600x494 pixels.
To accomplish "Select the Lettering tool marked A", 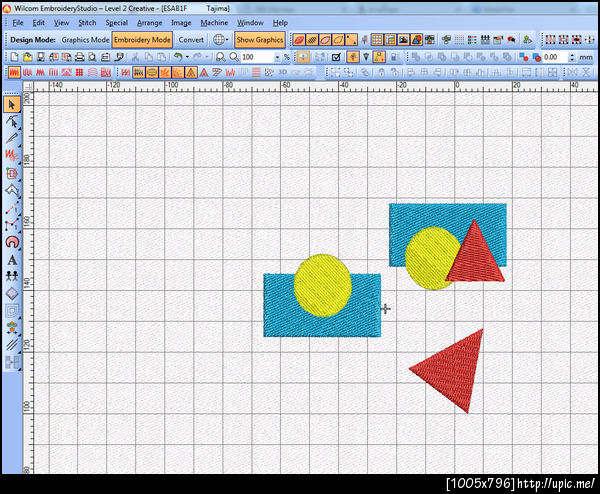I will point(12,260).
